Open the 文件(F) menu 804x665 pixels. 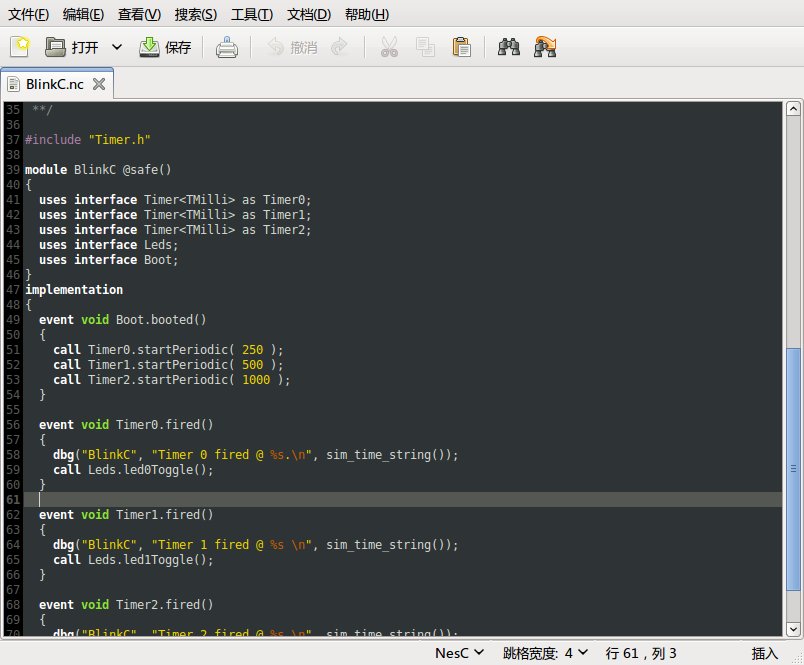pos(28,15)
